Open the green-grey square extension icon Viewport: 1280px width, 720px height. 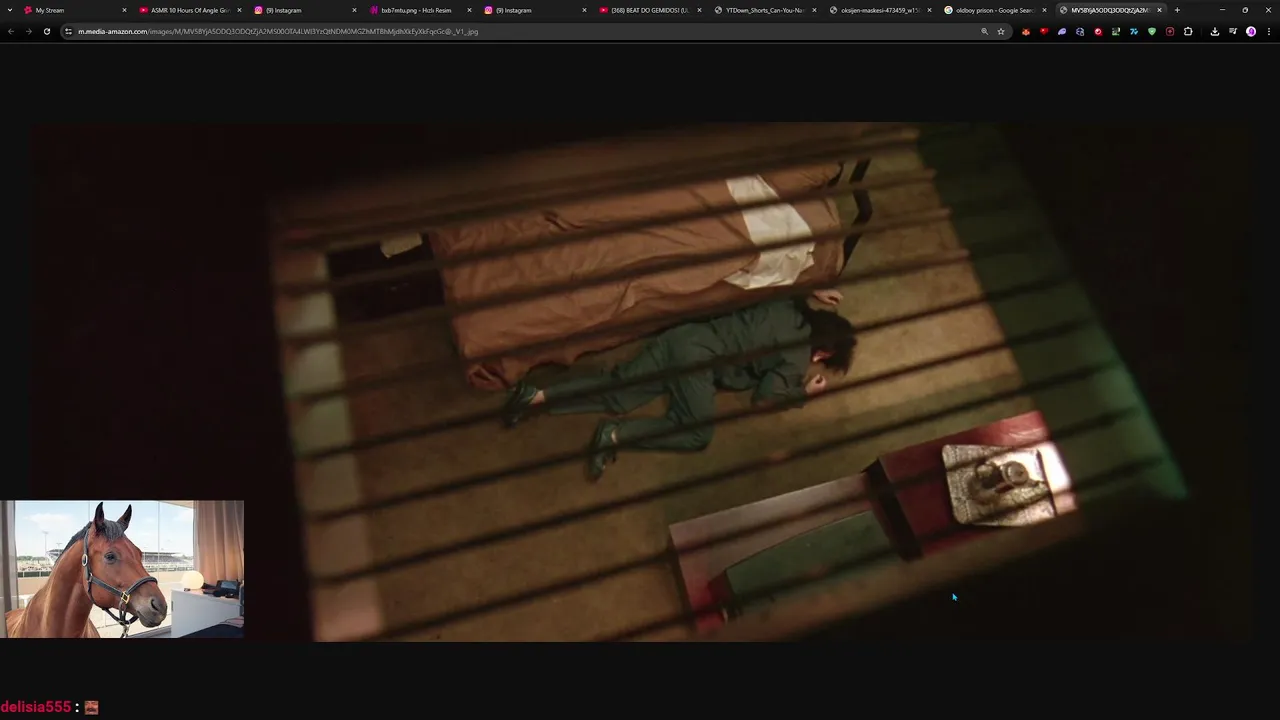(x=1116, y=31)
